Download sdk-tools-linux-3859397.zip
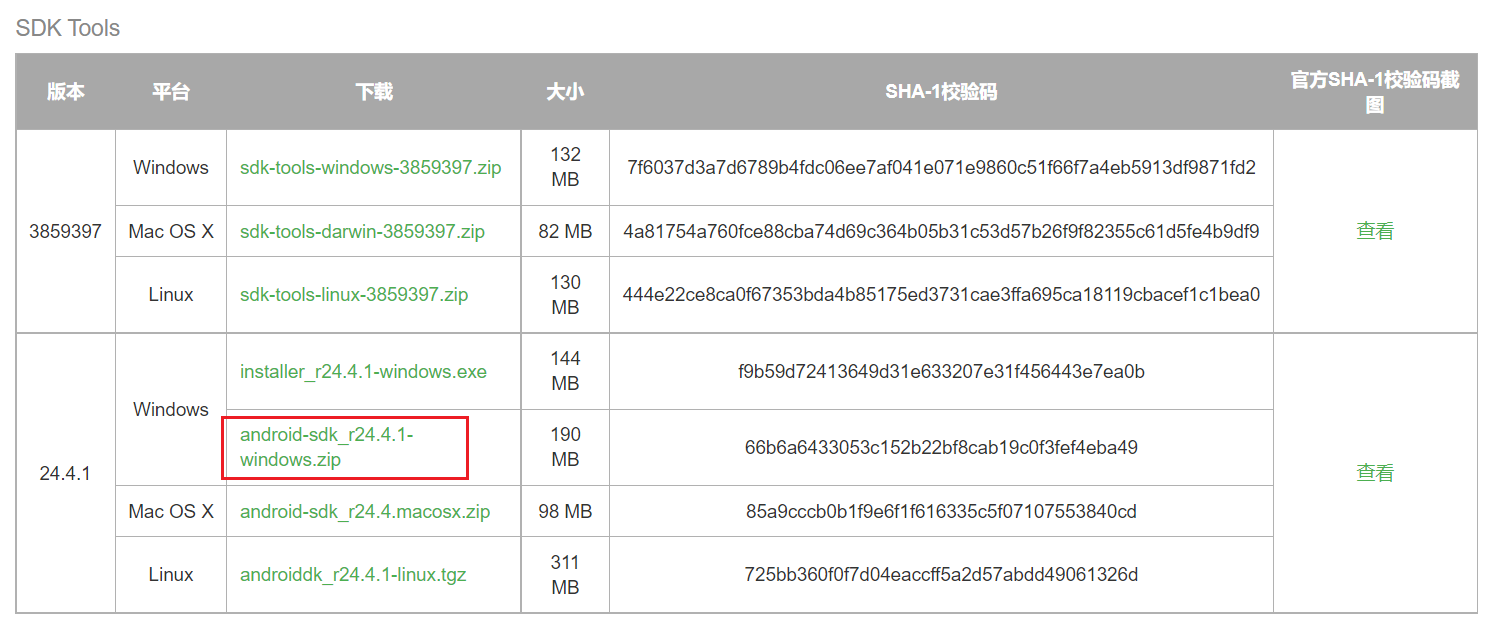The width and height of the screenshot is (1492, 642). click(354, 295)
